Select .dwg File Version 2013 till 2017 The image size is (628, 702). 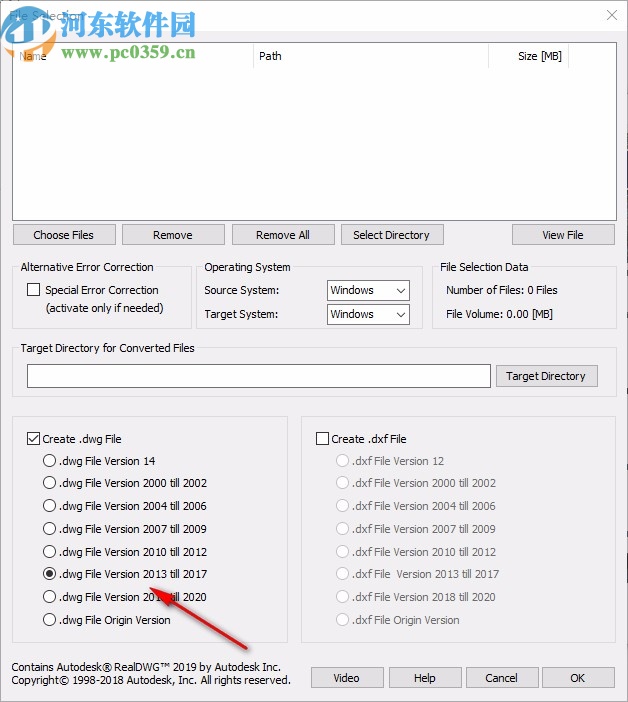[49, 574]
